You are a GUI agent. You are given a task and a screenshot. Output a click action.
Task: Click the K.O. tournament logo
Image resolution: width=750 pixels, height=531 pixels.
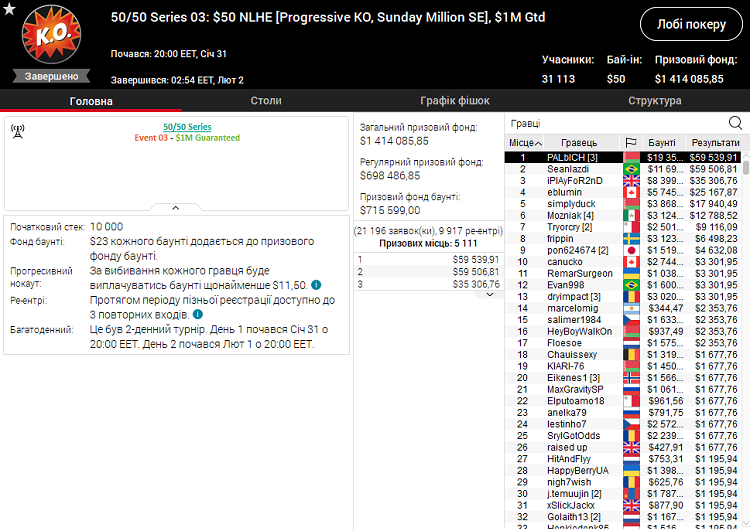[x=44, y=37]
